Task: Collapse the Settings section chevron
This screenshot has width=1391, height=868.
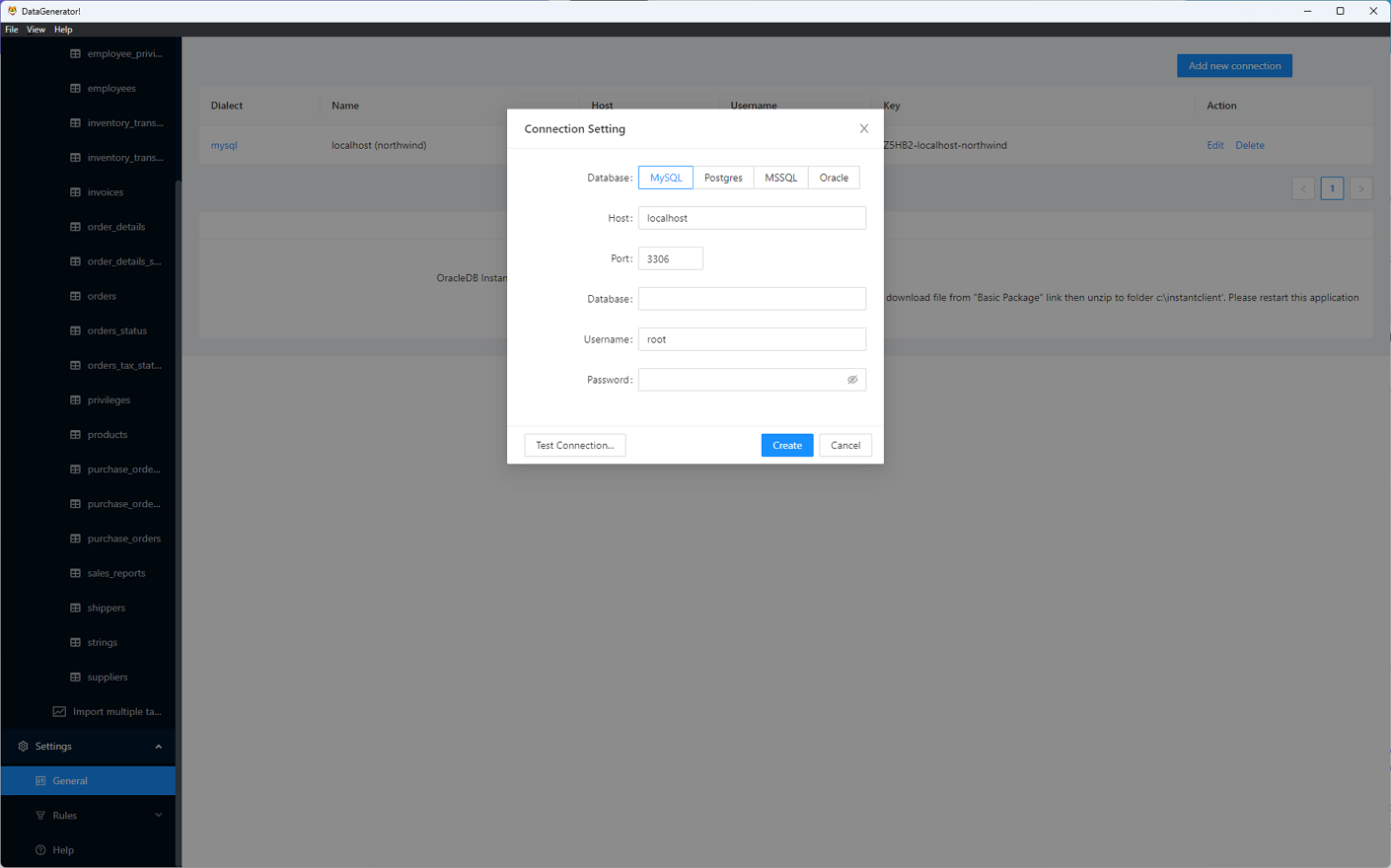Action: pyautogui.click(x=158, y=747)
